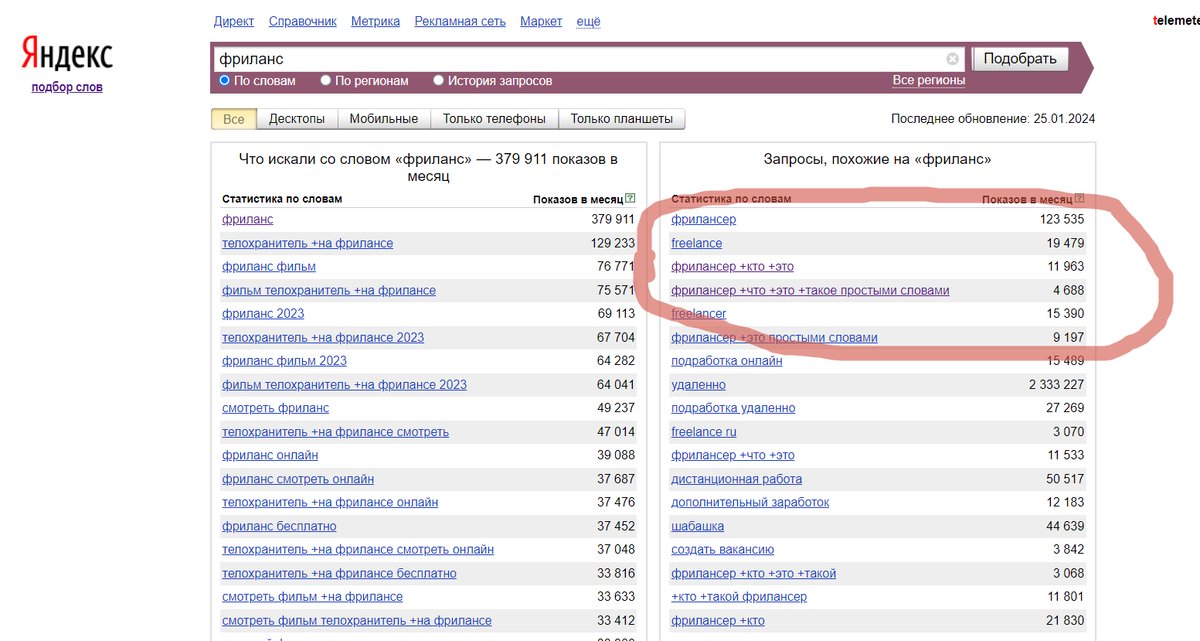1200x641 pixels.
Task: Open the 'подработка онлайн' link
Action: pos(726,361)
